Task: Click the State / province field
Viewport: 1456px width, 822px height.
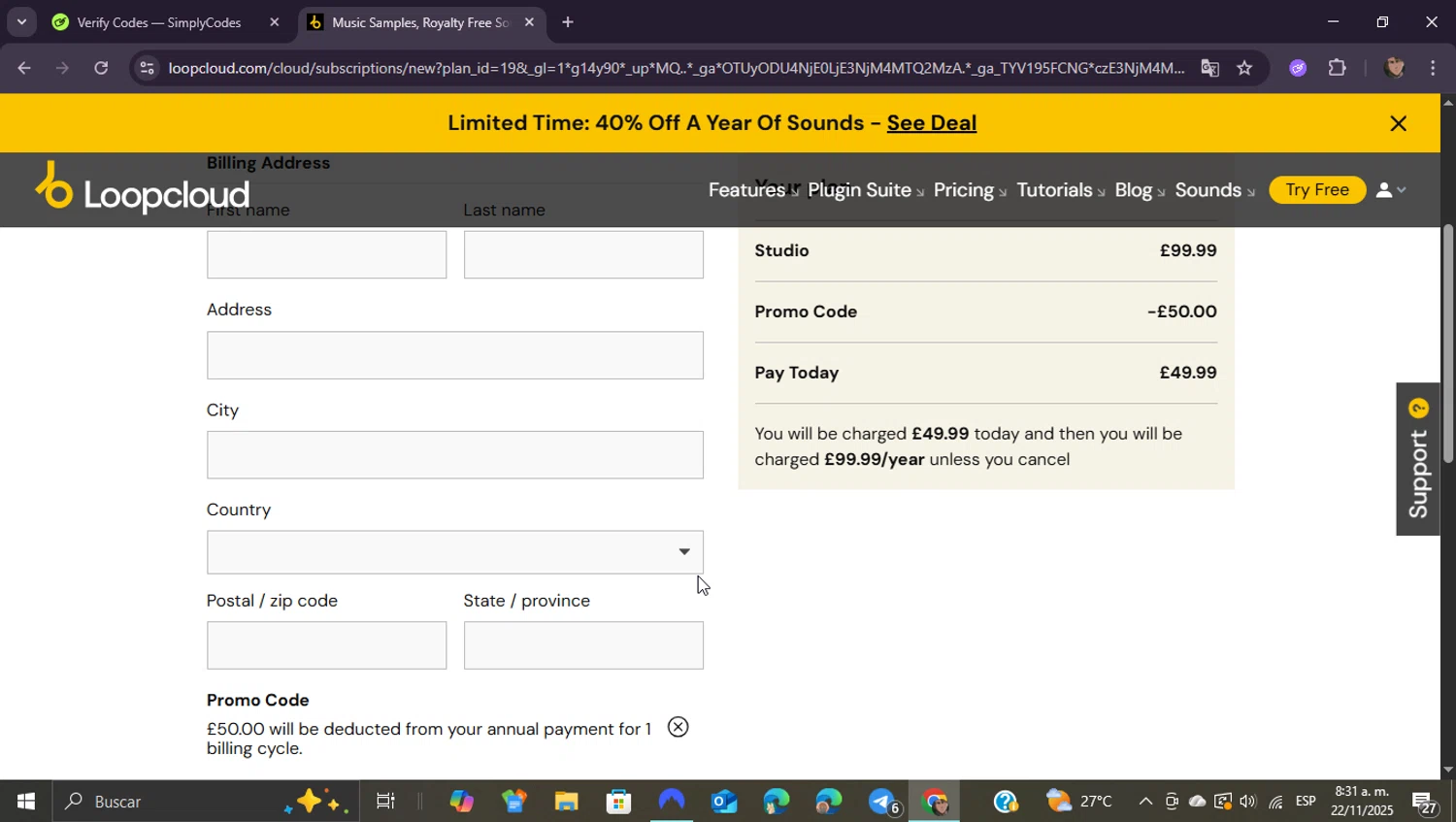Action: pos(583,645)
